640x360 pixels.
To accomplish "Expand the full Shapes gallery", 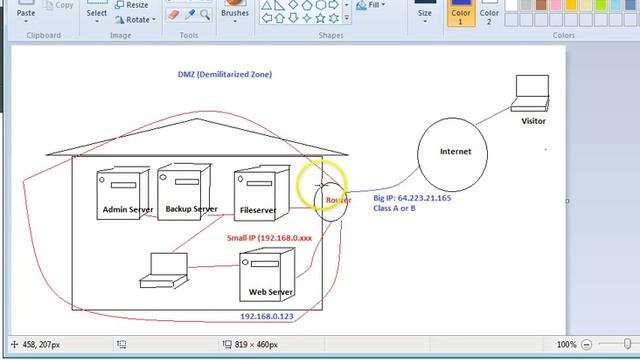I will [x=347, y=18].
